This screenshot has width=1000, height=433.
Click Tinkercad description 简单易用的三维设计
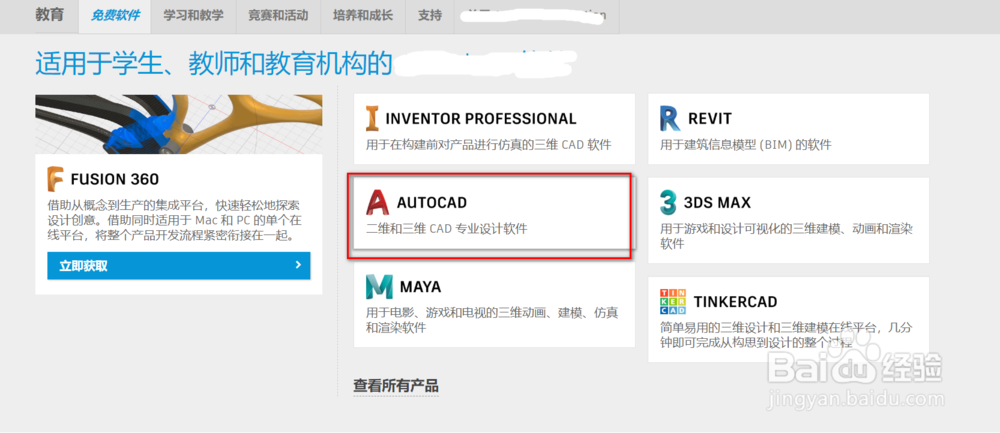point(786,335)
